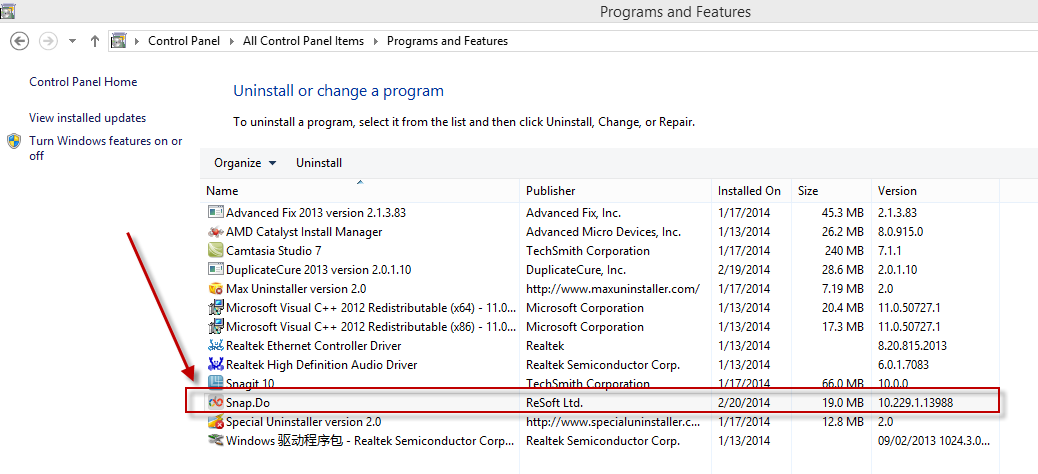1038x474 pixels.
Task: Click window icon in title bar
Action: 9,10
